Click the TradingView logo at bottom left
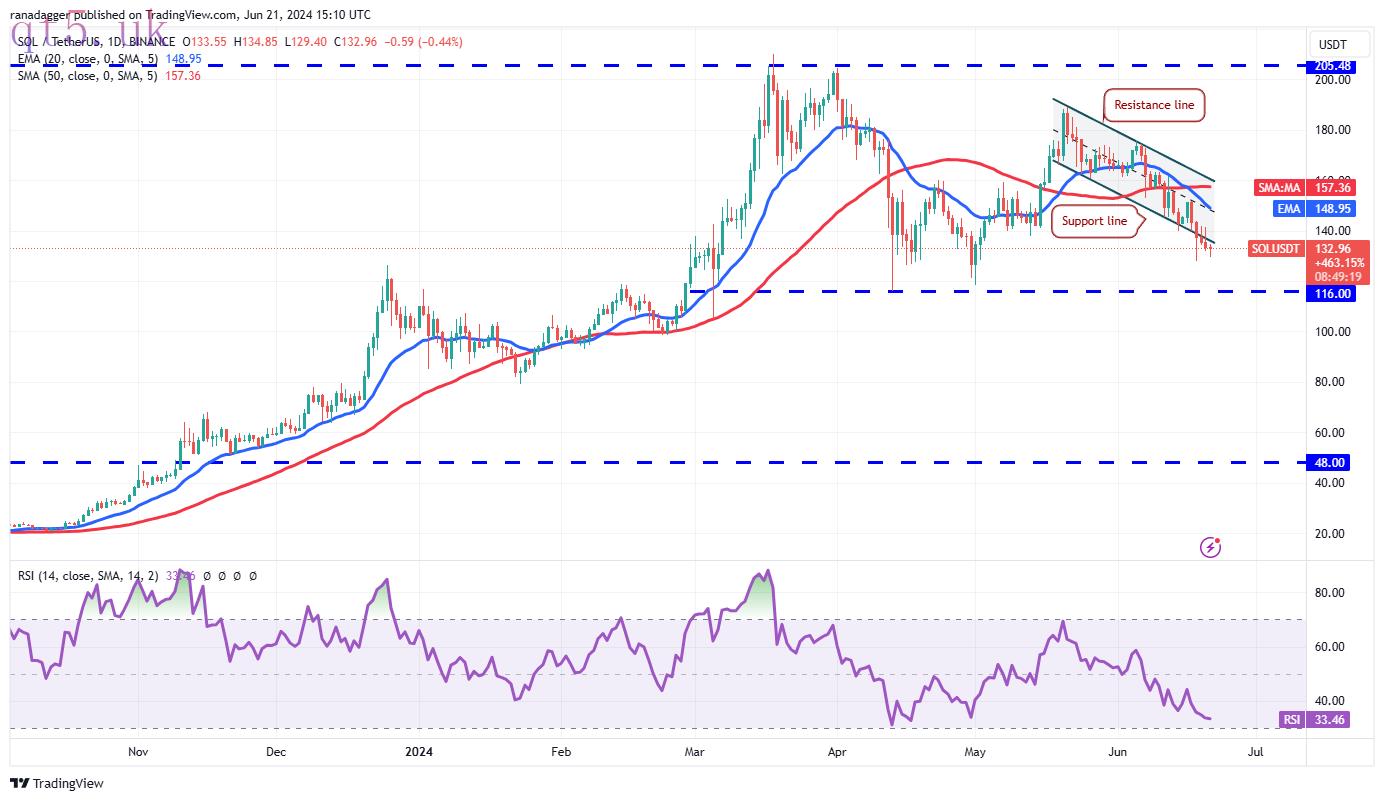Image resolution: width=1384 pixels, height=801 pixels. tap(57, 784)
